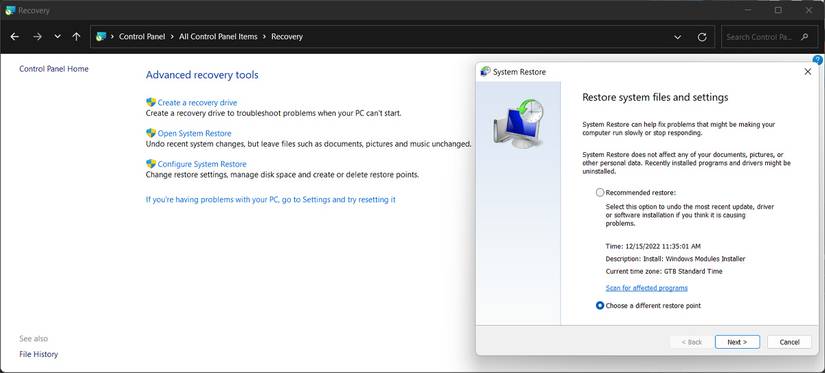Image resolution: width=825 pixels, height=373 pixels.
Task: Expand chevron after All Control Panel Items
Action: [265, 37]
